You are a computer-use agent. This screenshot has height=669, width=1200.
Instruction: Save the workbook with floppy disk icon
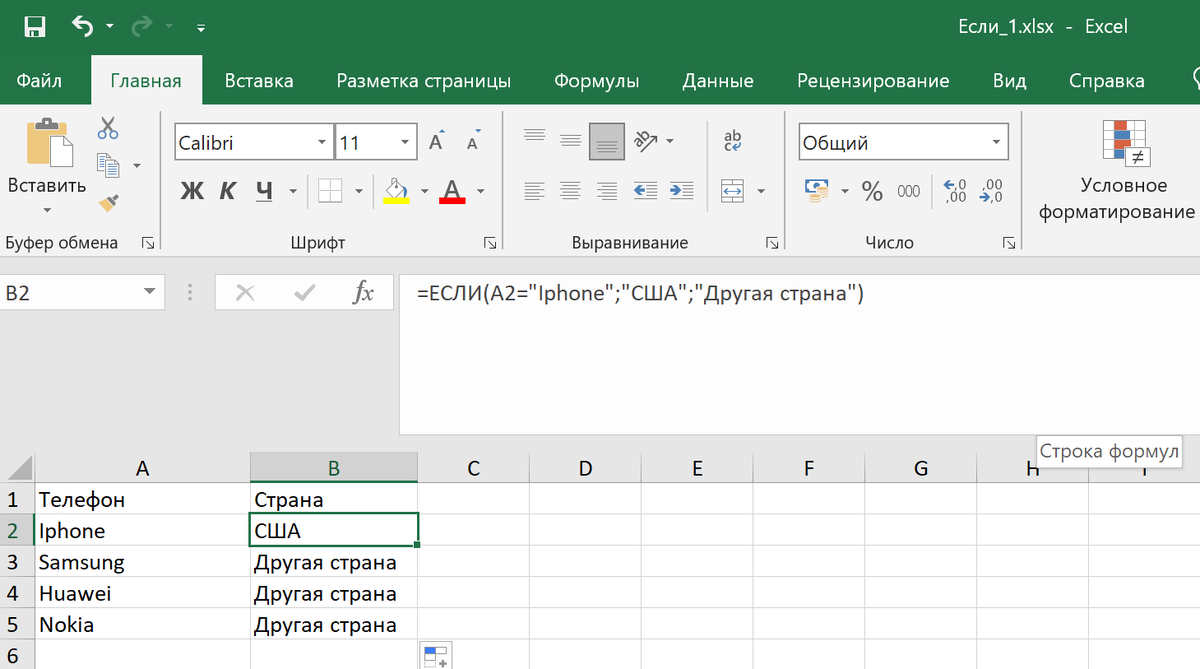[33, 27]
